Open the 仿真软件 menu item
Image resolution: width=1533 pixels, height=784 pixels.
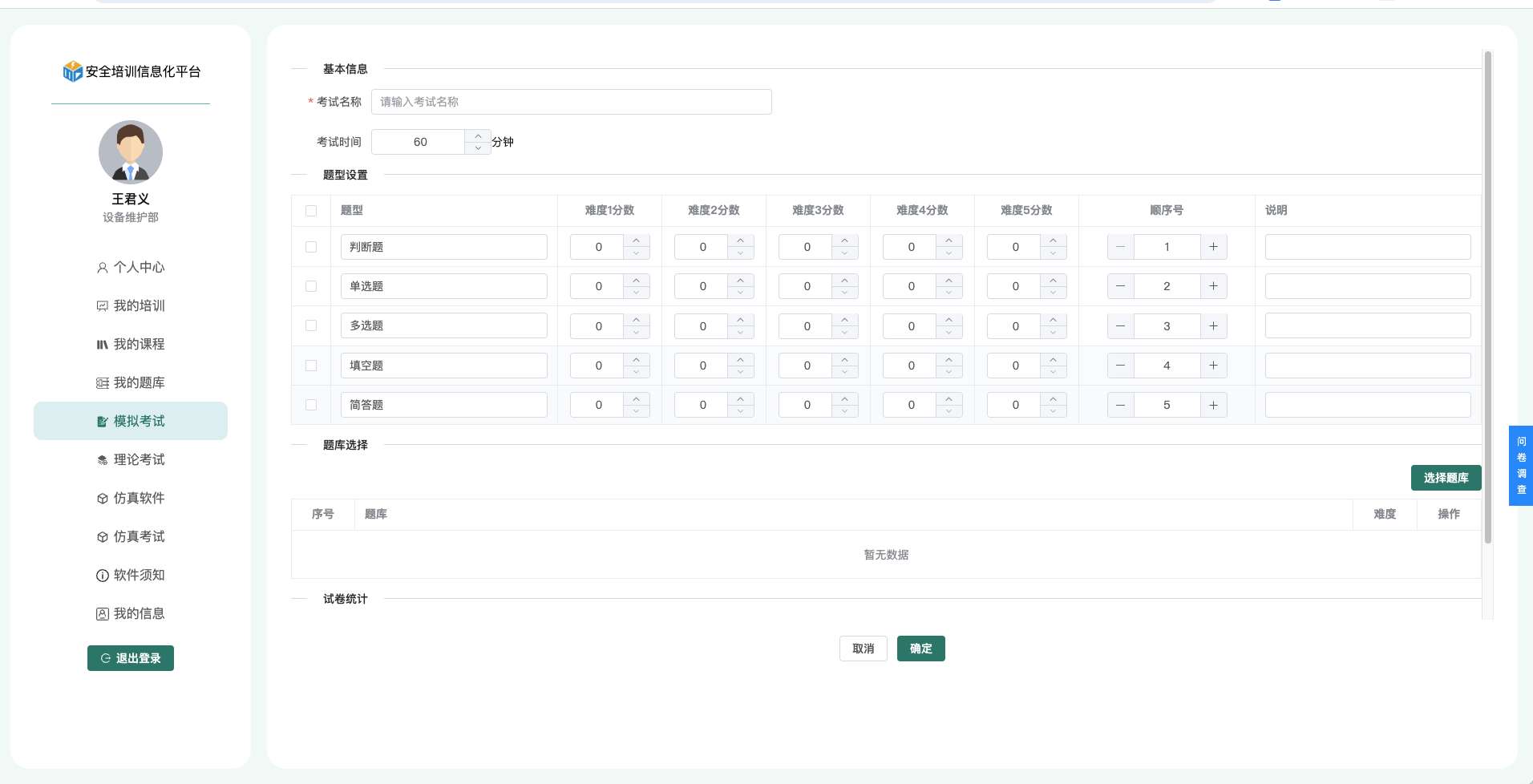tap(139, 498)
